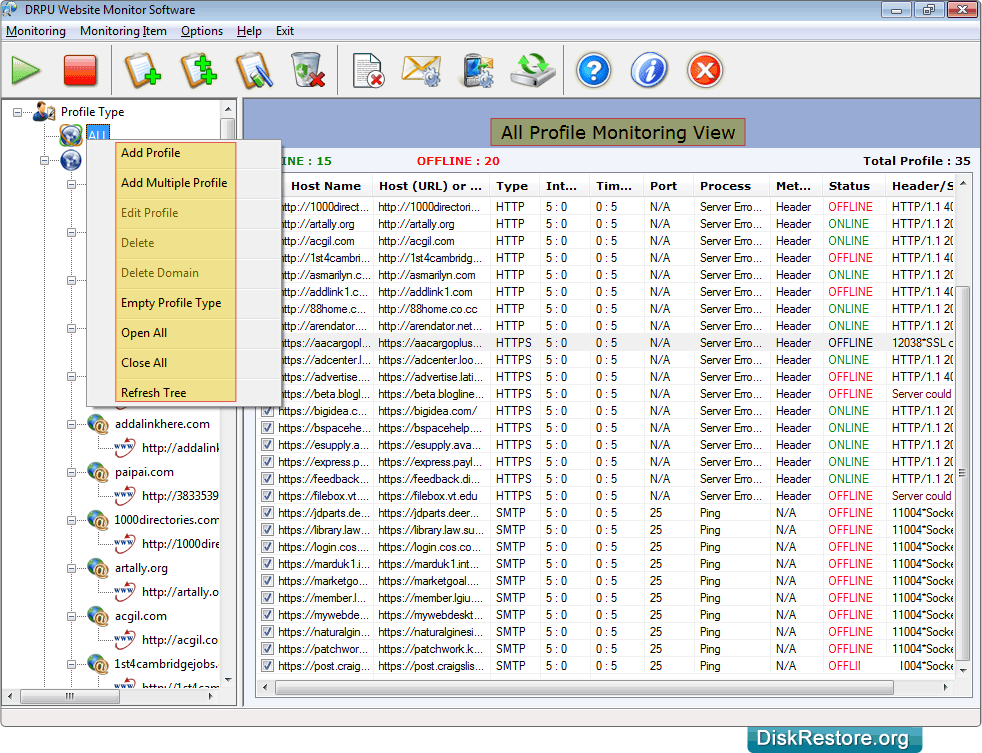
Task: Toggle checkbox for https://feedback... row
Action: click(268, 479)
